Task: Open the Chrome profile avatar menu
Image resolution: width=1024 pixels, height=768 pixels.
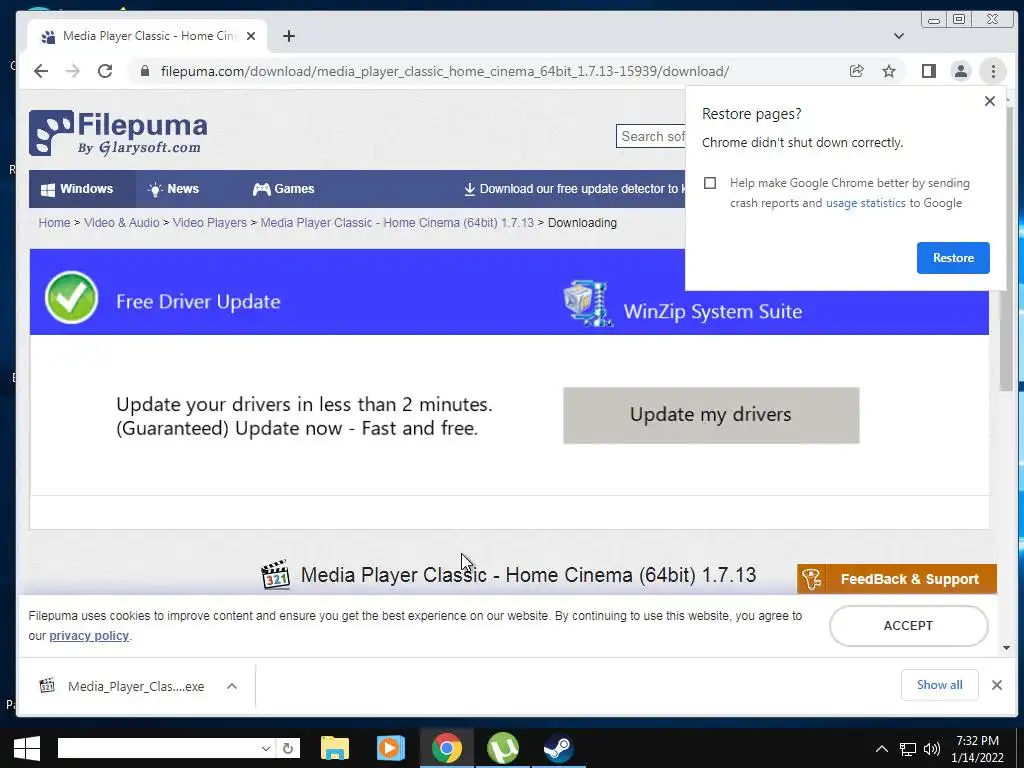Action: pos(961,71)
